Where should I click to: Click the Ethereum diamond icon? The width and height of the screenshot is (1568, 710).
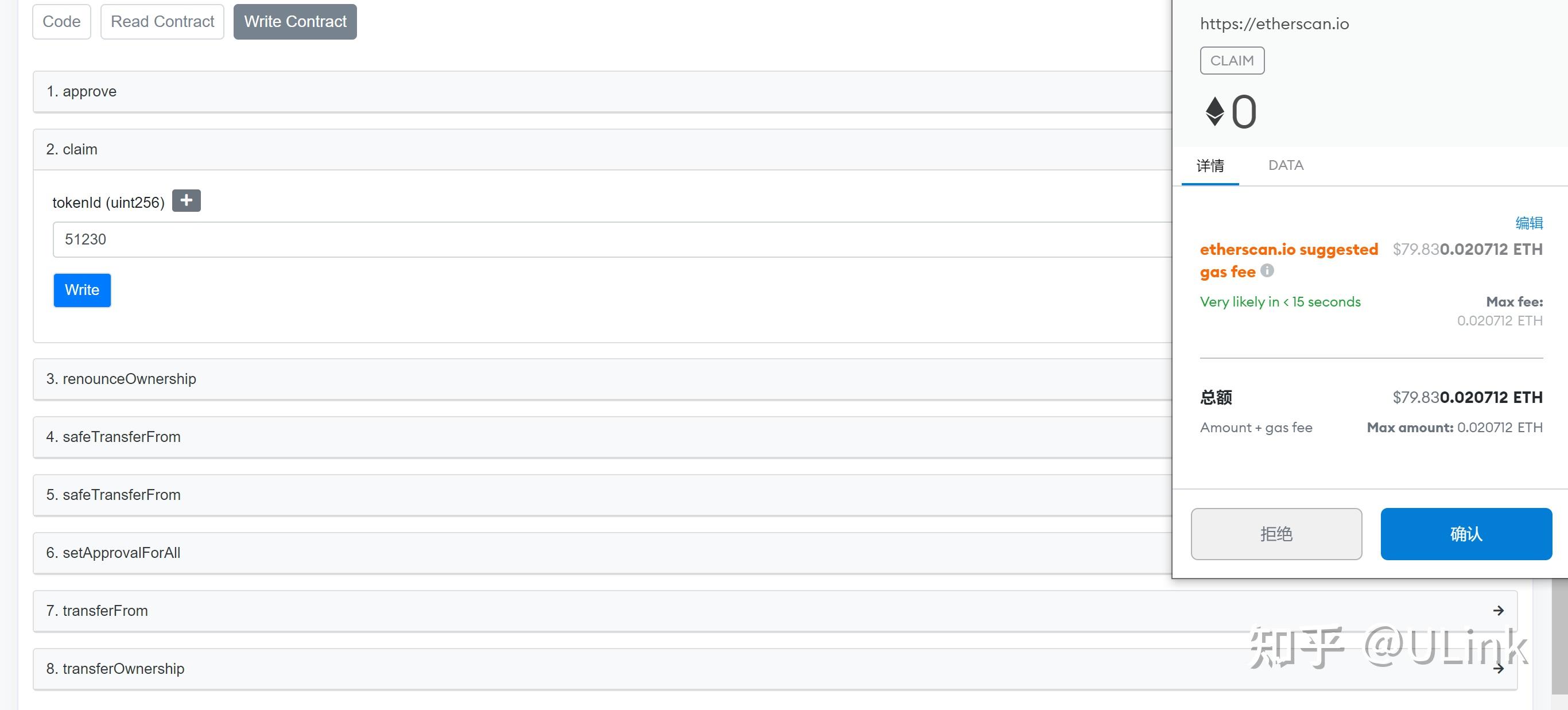[x=1214, y=112]
